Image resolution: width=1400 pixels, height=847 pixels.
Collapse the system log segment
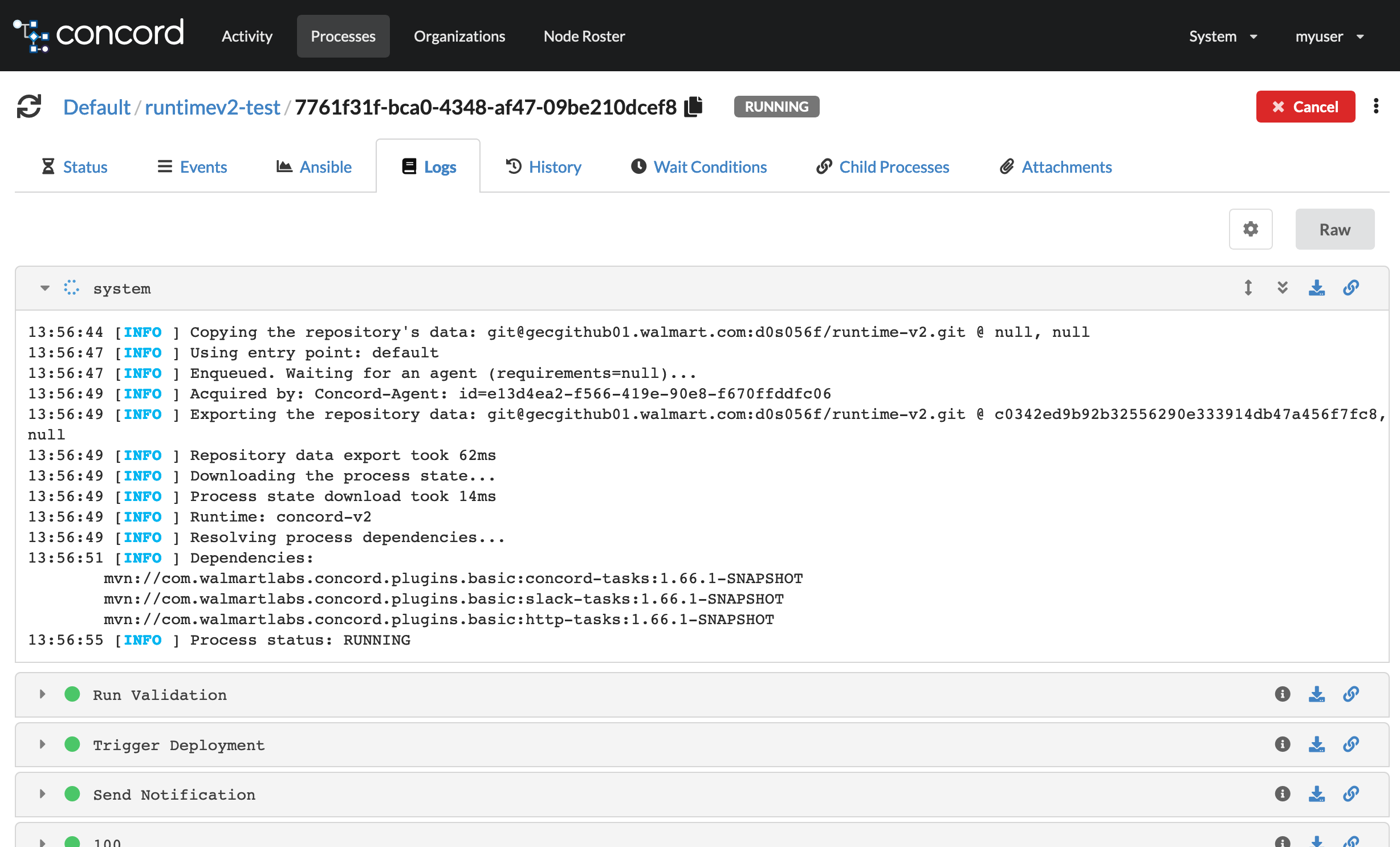pyautogui.click(x=44, y=288)
